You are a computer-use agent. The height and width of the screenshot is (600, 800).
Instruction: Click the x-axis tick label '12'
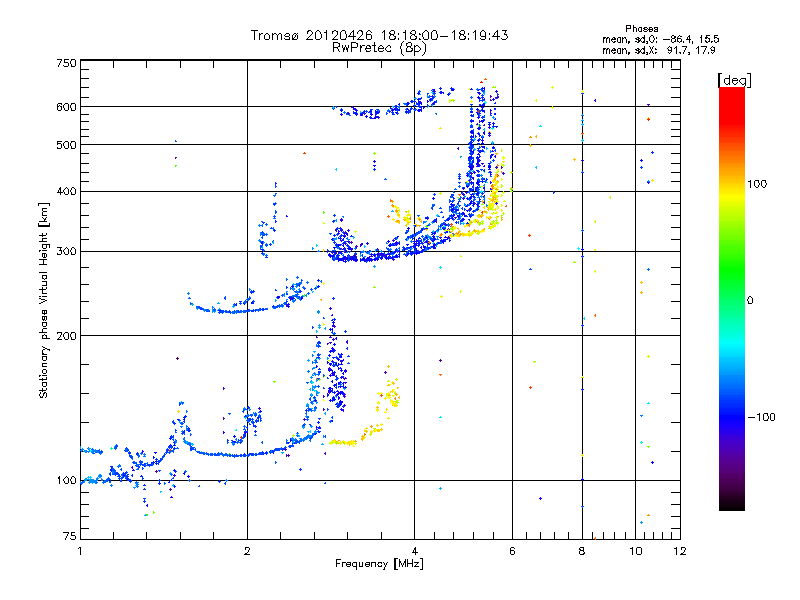coord(680,551)
